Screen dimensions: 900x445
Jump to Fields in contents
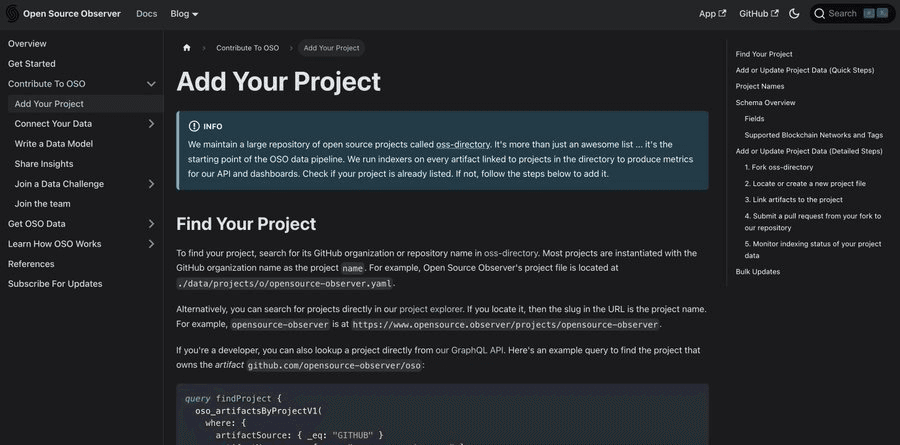point(754,119)
